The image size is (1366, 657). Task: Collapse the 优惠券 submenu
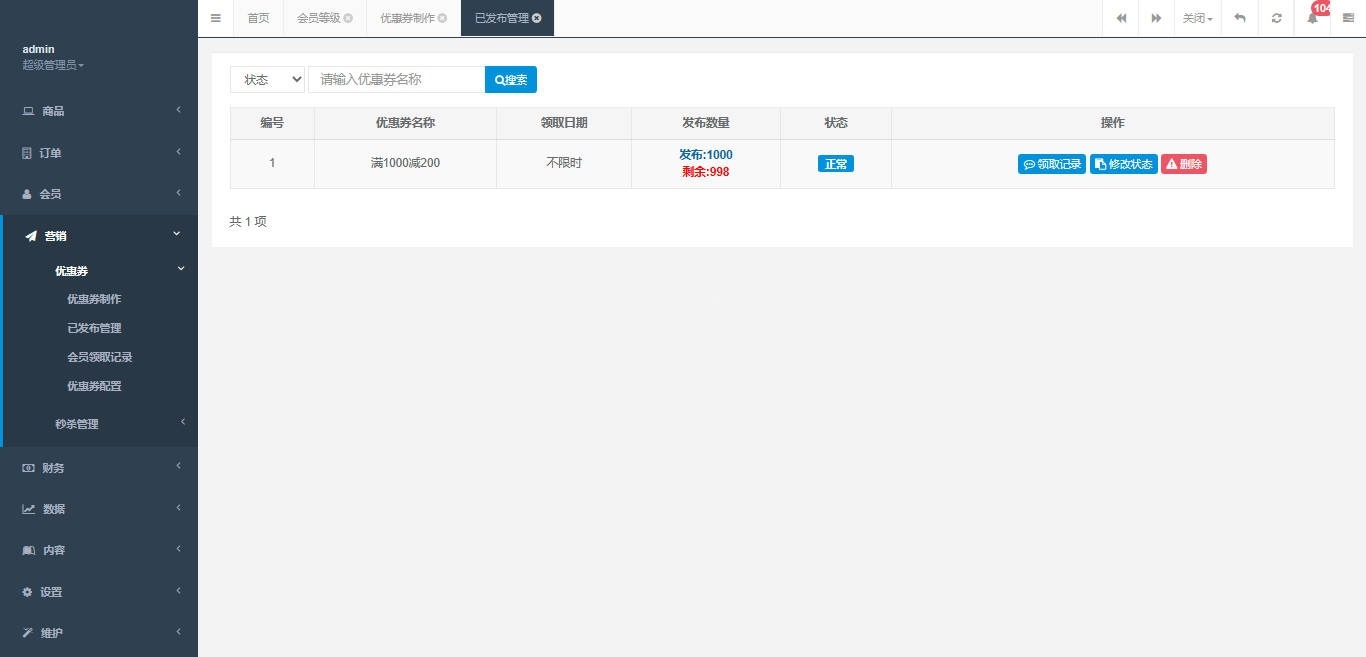(x=99, y=271)
